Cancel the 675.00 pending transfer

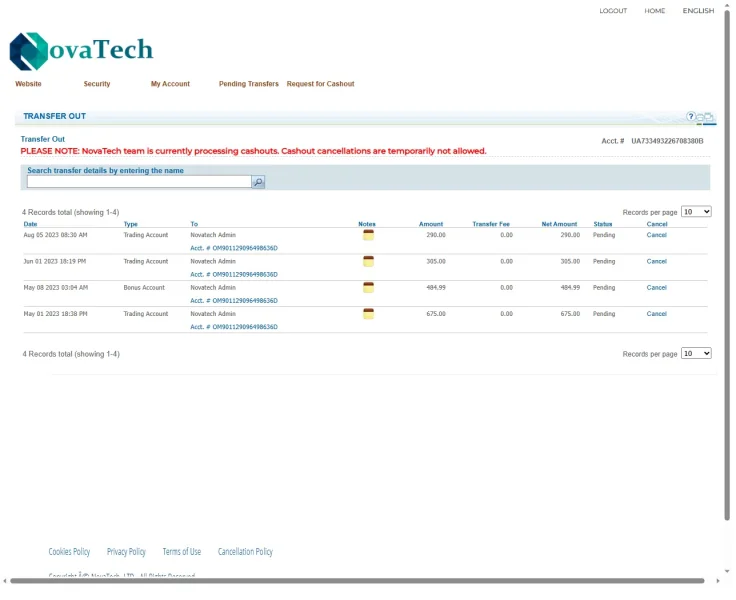click(656, 314)
